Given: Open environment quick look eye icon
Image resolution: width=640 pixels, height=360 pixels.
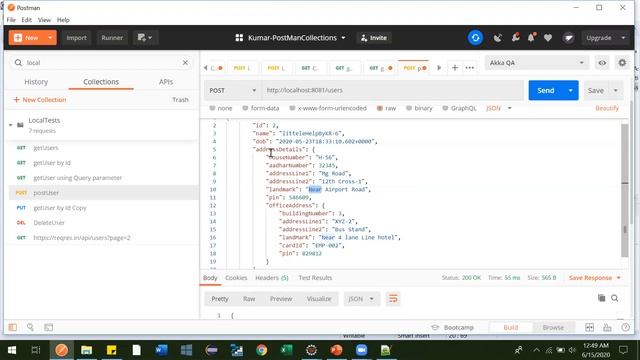Looking at the screenshot, I should click(602, 63).
